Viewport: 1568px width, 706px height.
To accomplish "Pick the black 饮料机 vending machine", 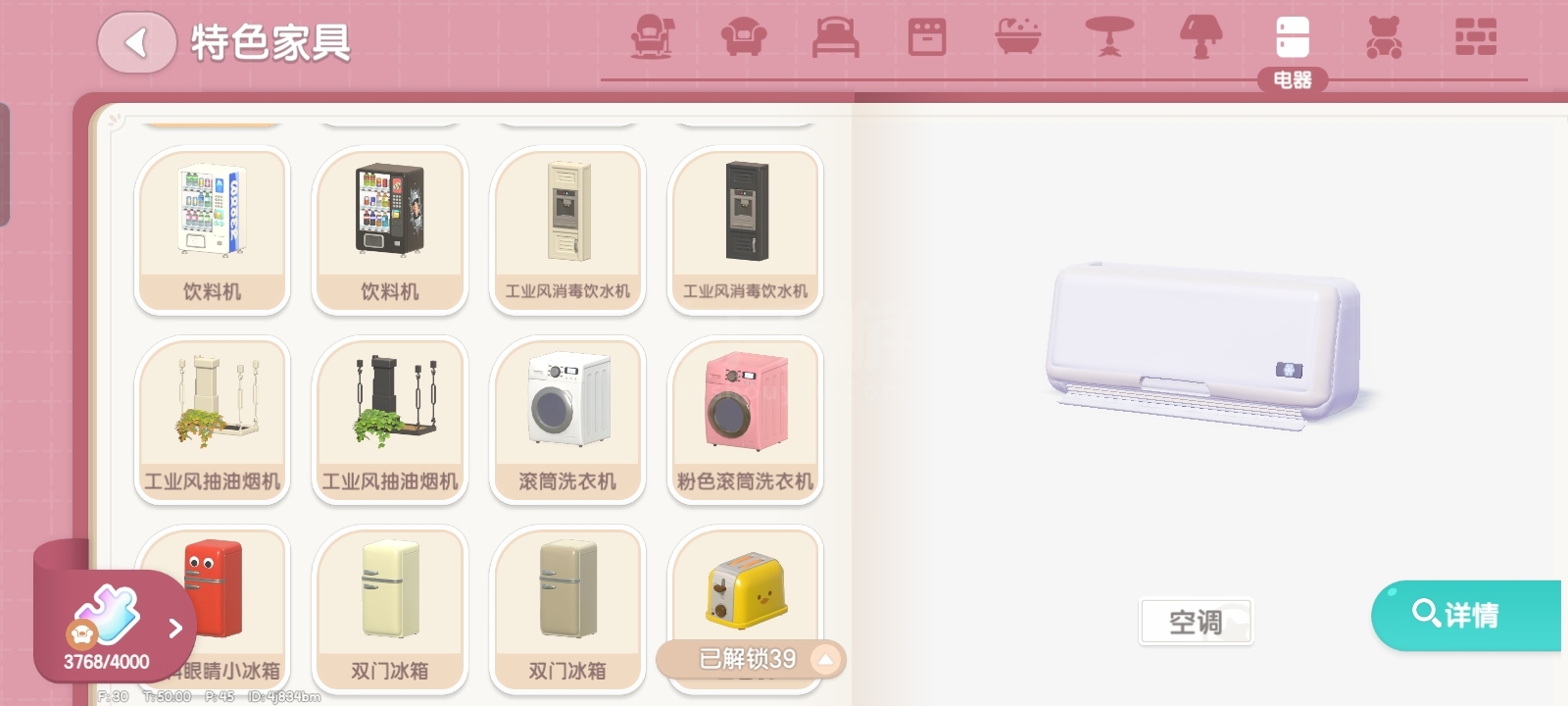I will (x=390, y=230).
